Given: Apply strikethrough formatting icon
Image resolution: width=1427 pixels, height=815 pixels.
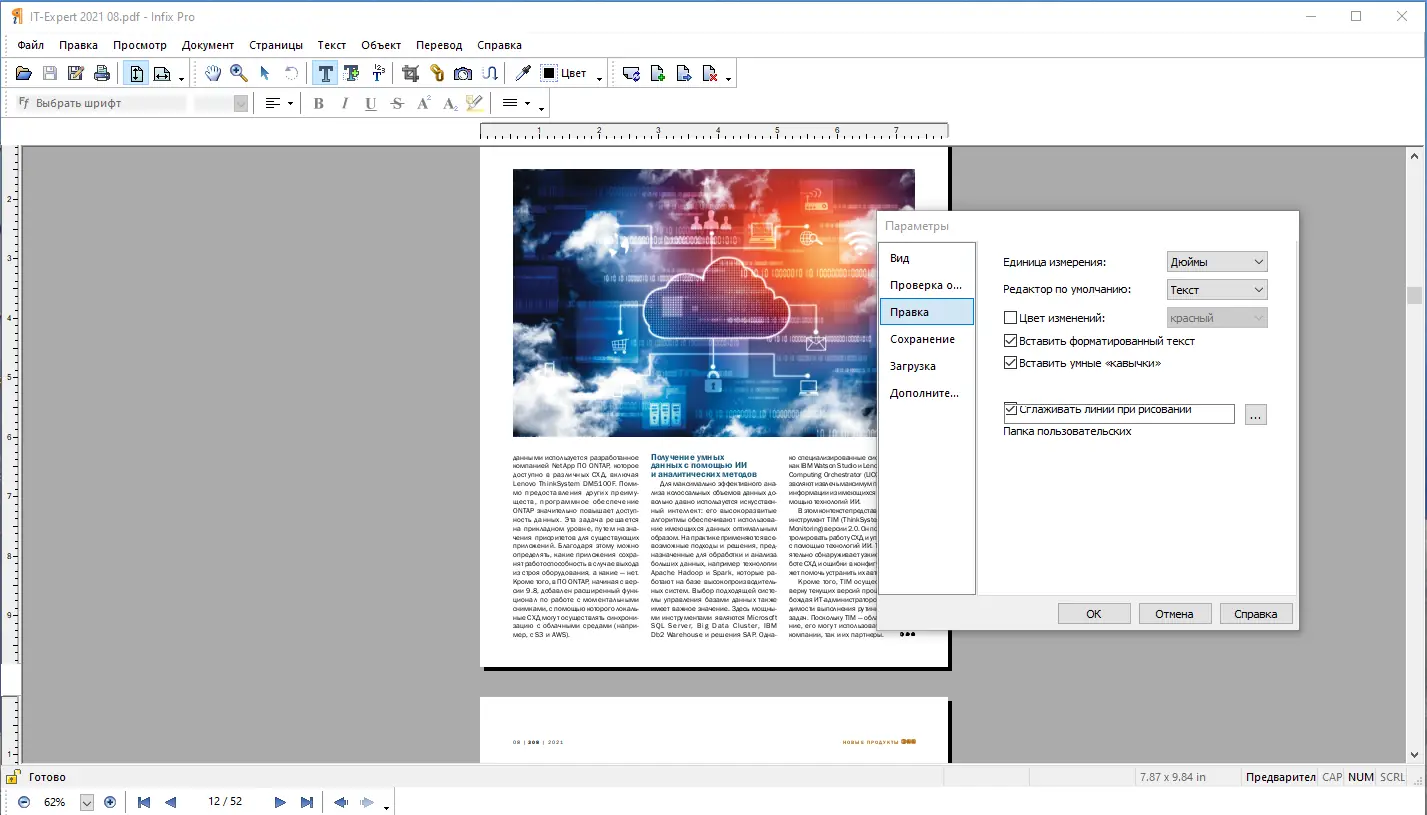Looking at the screenshot, I should (x=397, y=103).
